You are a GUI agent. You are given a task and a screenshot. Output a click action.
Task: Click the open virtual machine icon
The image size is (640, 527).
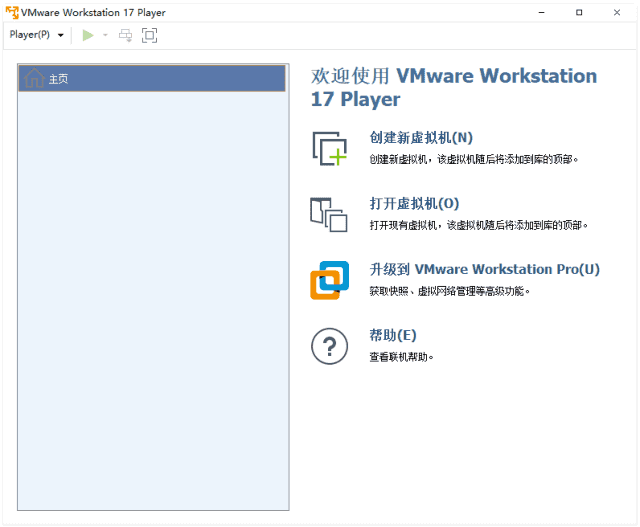[x=329, y=215]
